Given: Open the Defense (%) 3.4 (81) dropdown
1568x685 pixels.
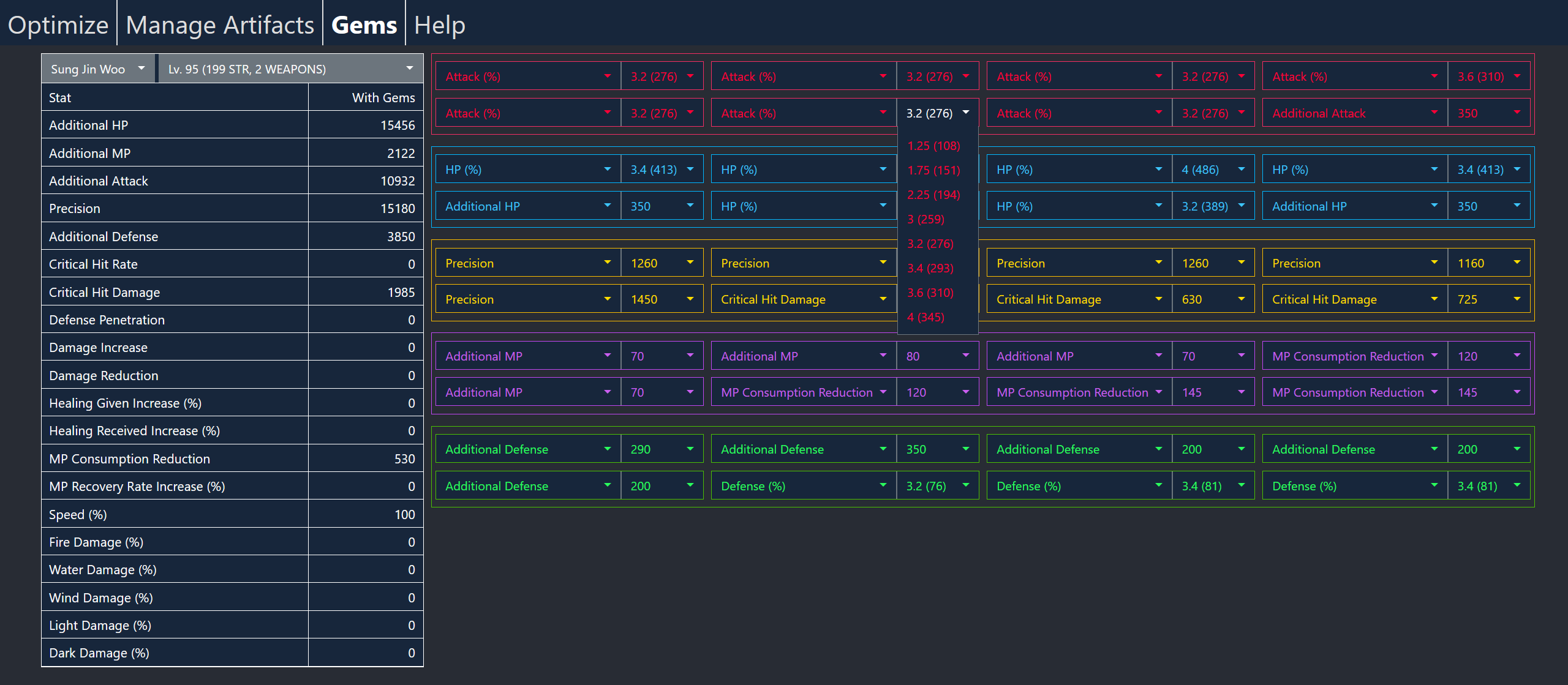Looking at the screenshot, I should click(1213, 485).
